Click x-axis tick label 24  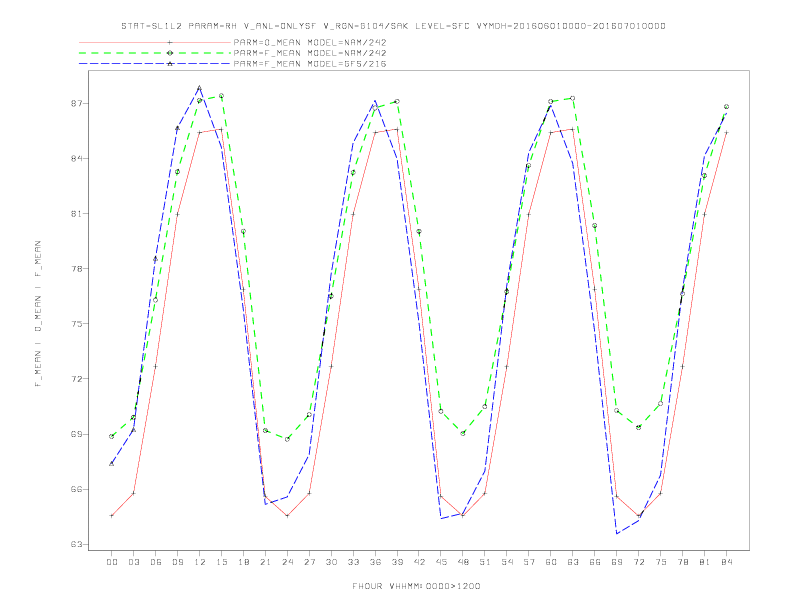coord(287,562)
